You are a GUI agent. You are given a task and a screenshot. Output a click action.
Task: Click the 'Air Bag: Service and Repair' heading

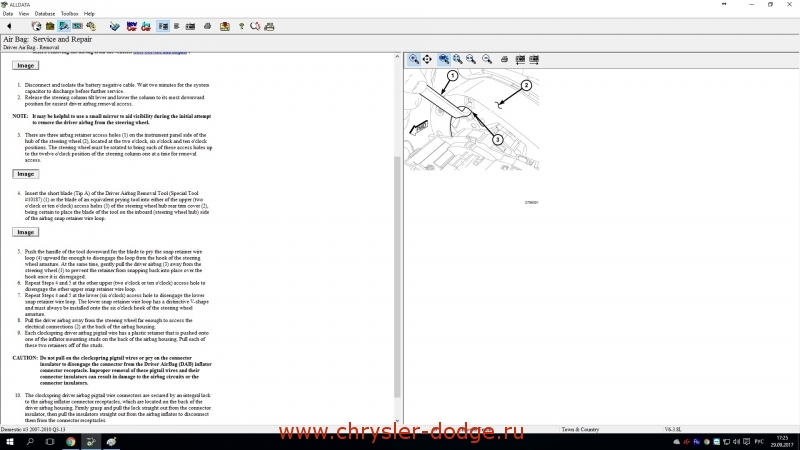coord(47,39)
